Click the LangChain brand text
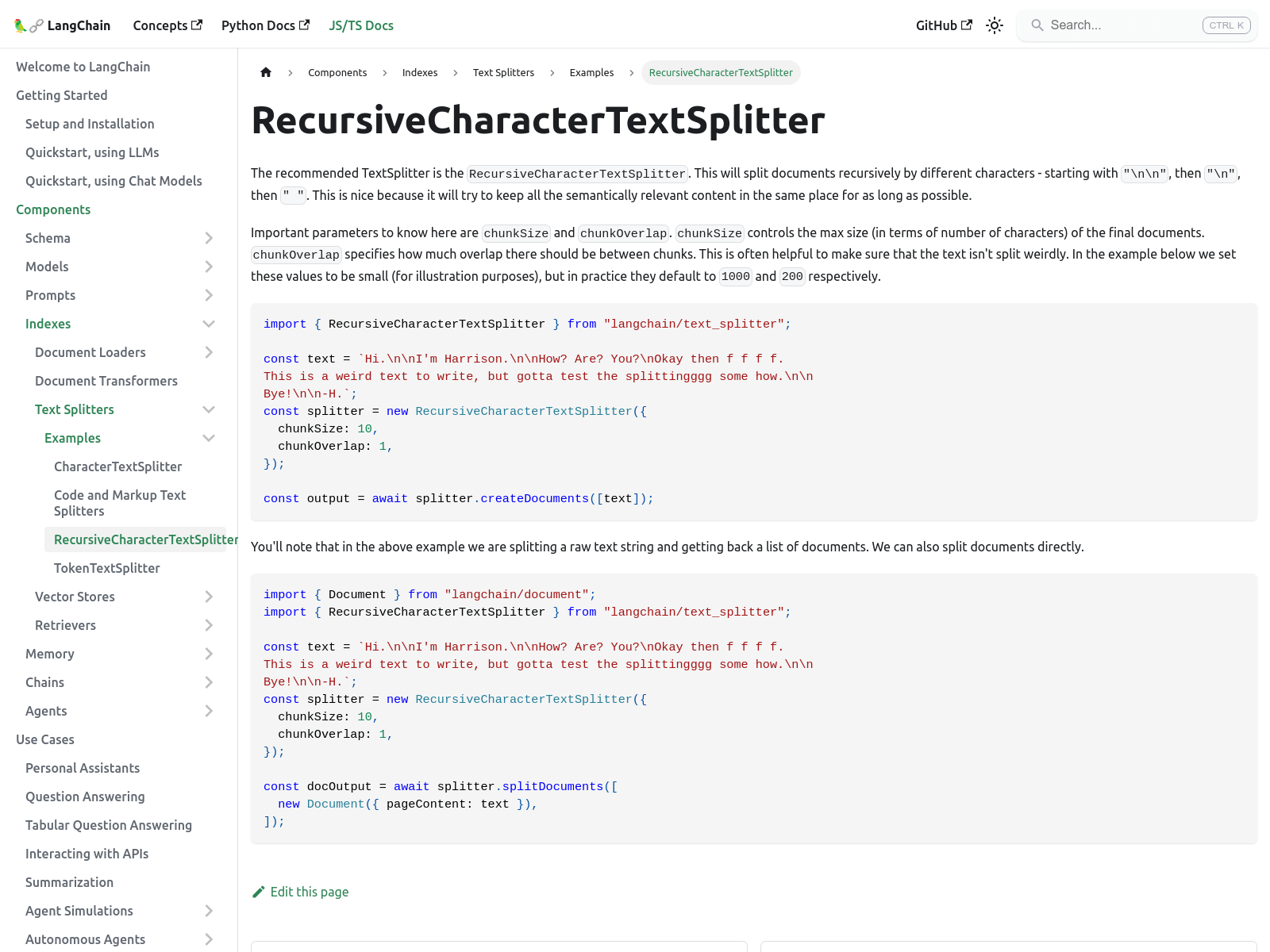1270x952 pixels. click(x=79, y=25)
